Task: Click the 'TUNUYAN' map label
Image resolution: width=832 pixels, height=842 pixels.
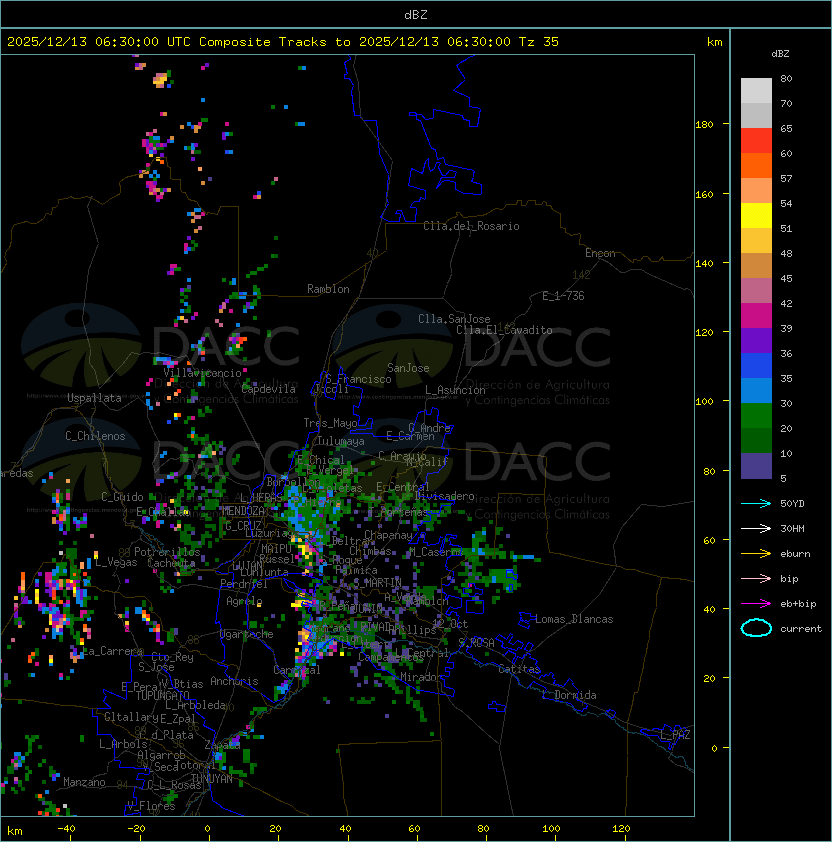Action: pos(212,779)
